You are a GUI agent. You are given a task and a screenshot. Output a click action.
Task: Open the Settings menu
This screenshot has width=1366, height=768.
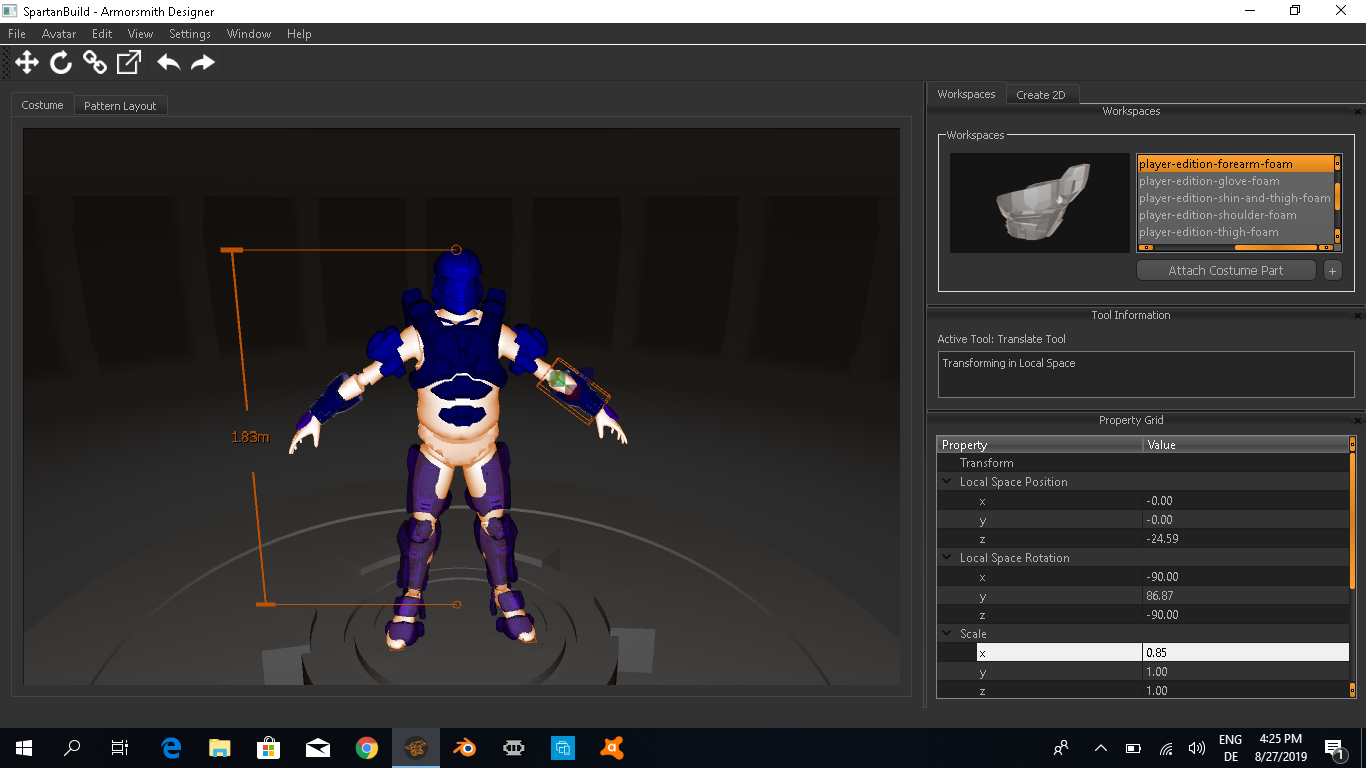click(x=190, y=34)
